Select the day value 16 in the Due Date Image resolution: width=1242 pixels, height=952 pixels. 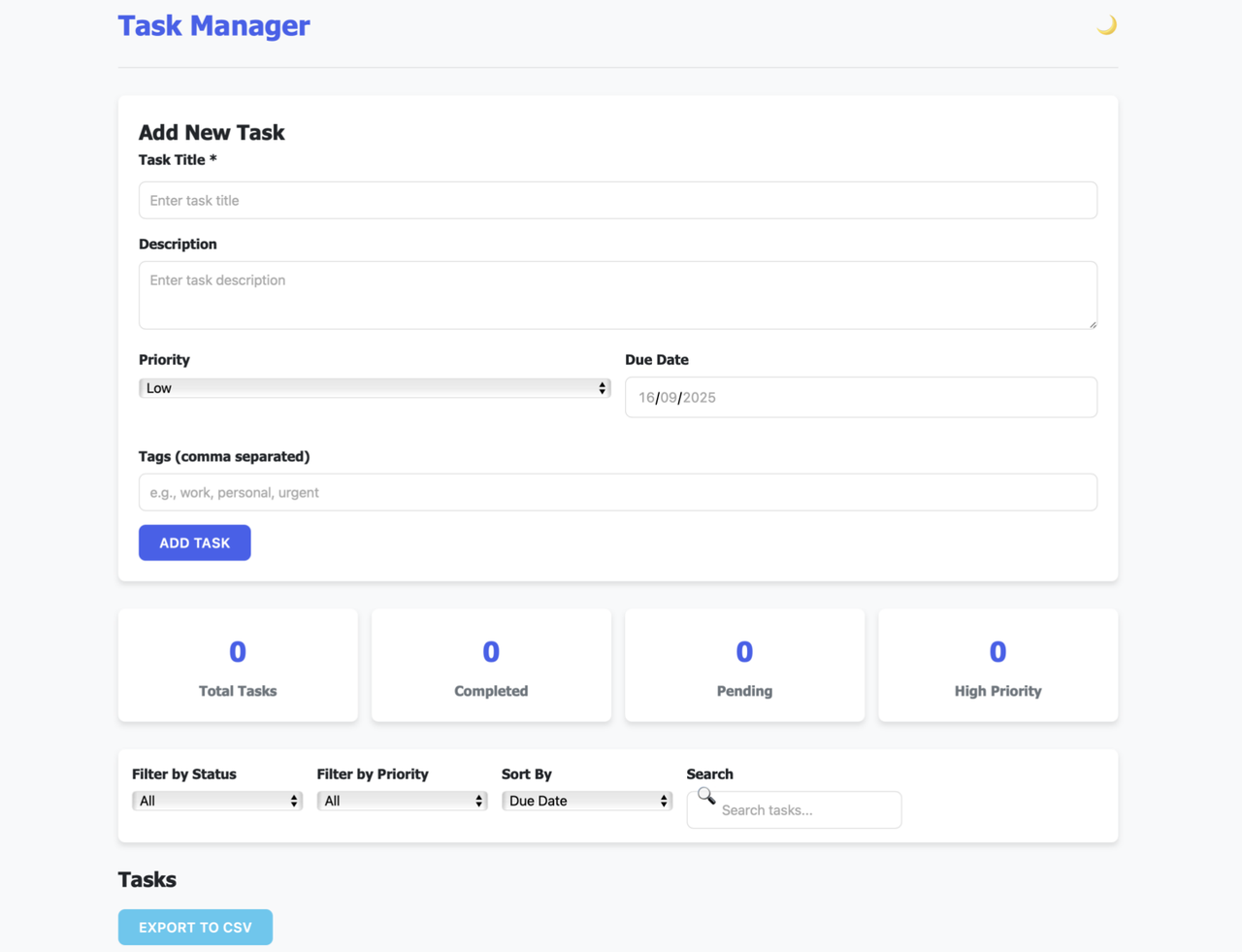[x=646, y=398]
